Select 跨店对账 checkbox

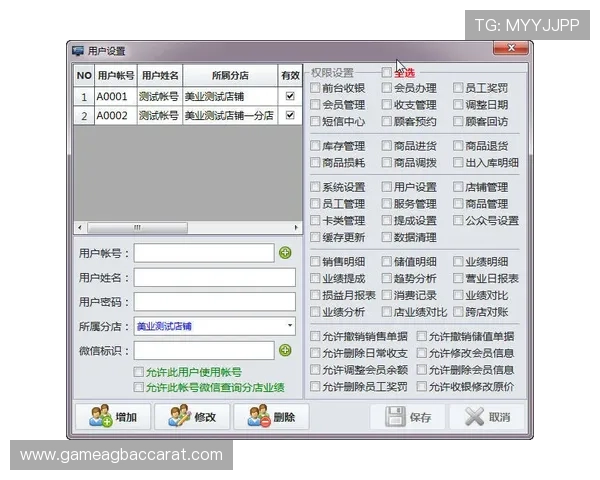(458, 312)
